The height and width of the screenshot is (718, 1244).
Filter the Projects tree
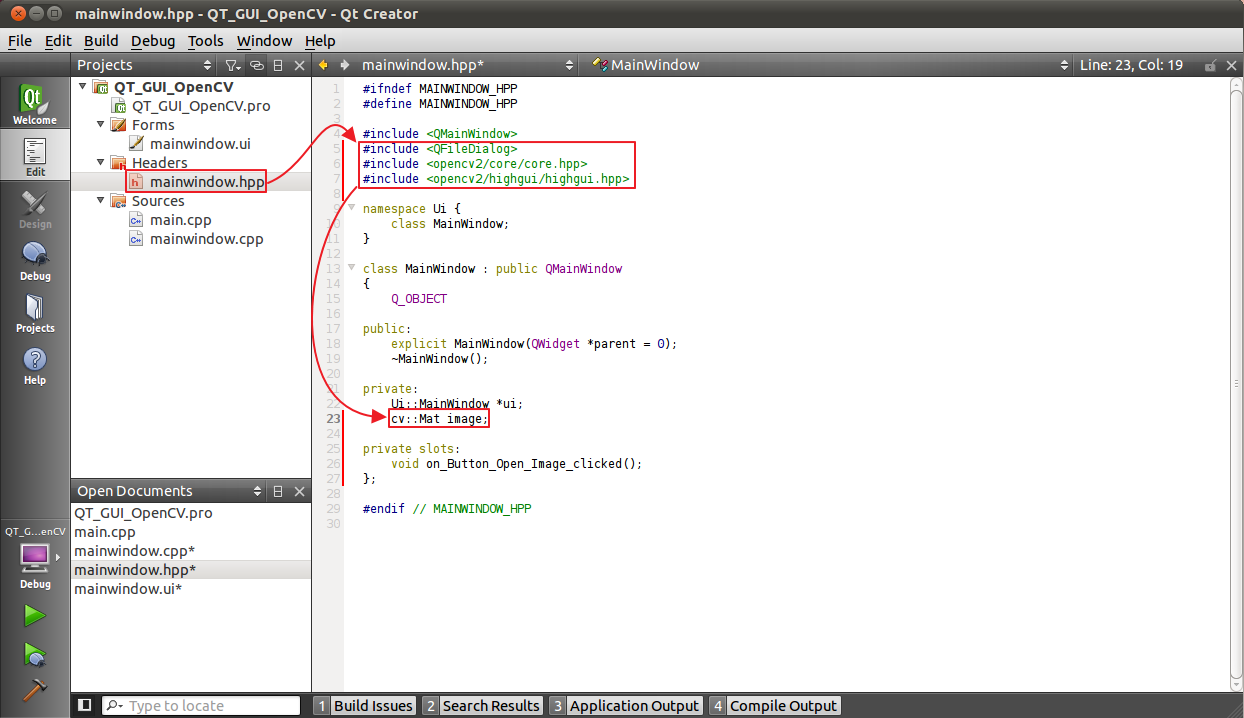tap(232, 64)
